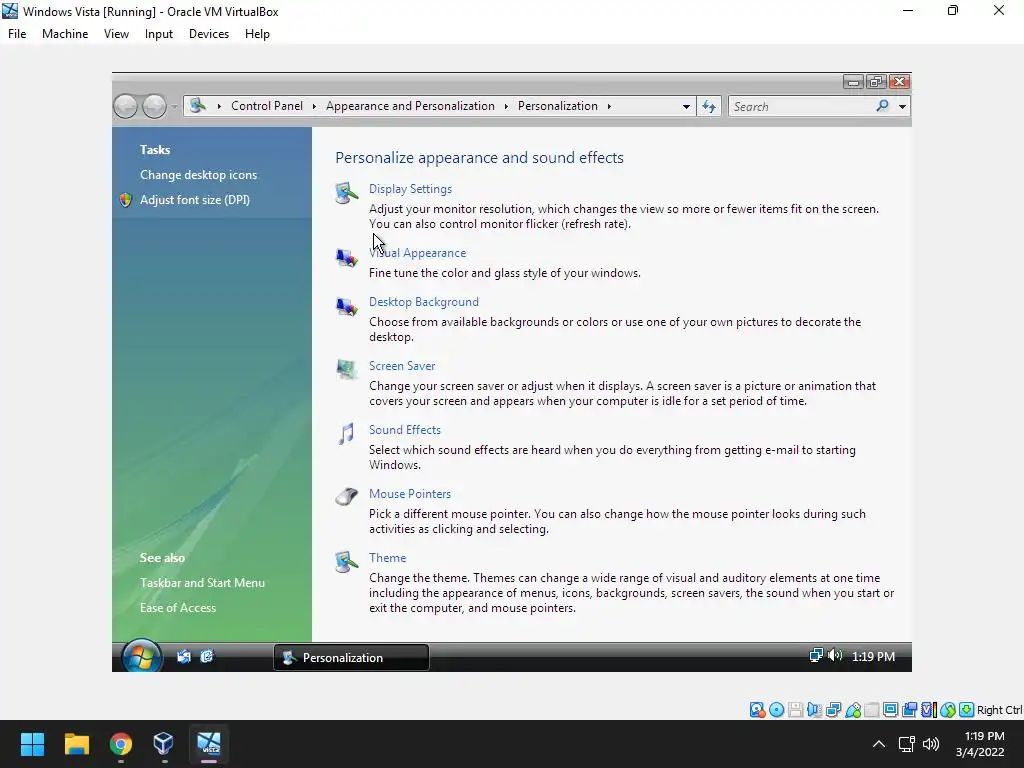Expand arrow after Personalization breadcrumb
1024x768 pixels.
pos(609,106)
